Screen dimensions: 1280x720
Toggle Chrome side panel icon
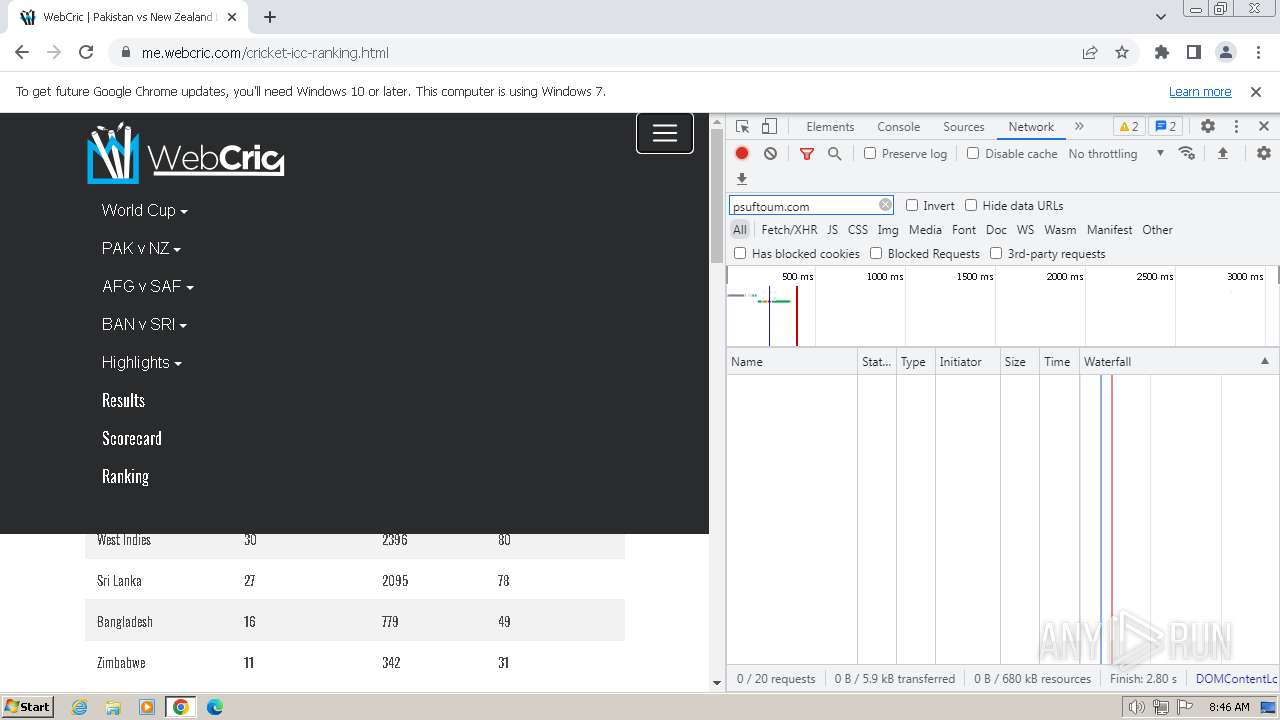tap(1193, 53)
